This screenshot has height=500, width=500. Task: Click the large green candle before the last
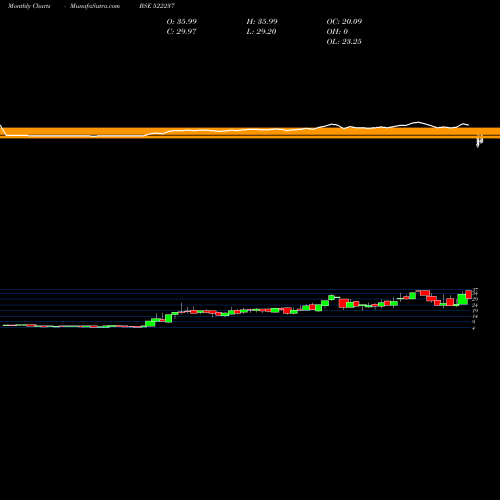tap(462, 299)
